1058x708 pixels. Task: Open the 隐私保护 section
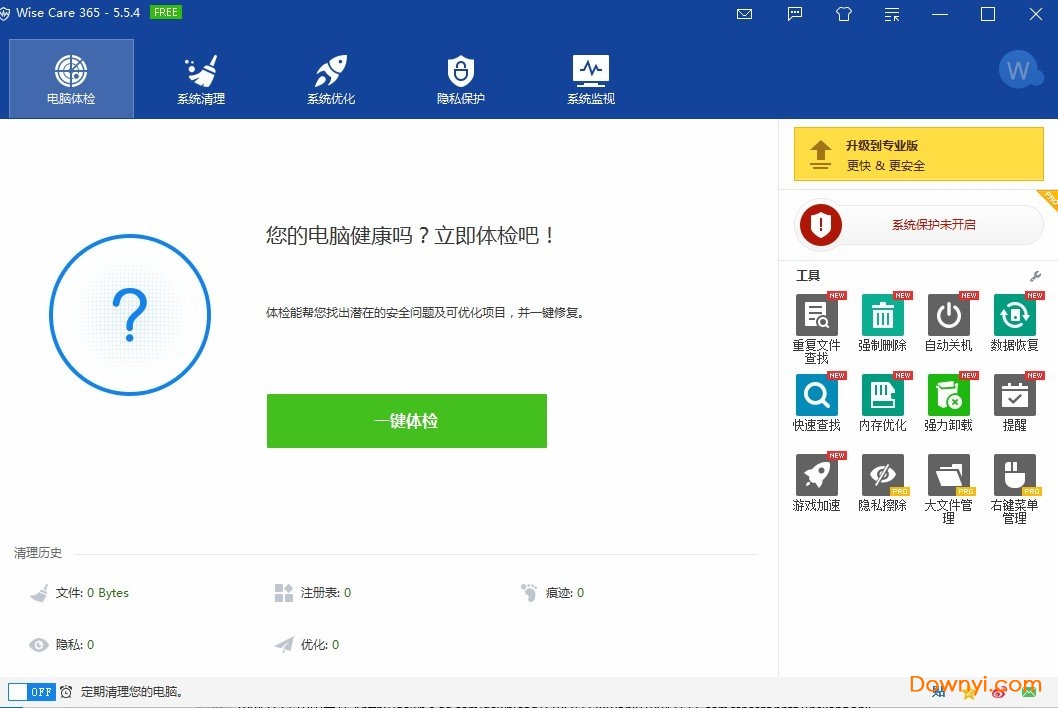(x=460, y=78)
